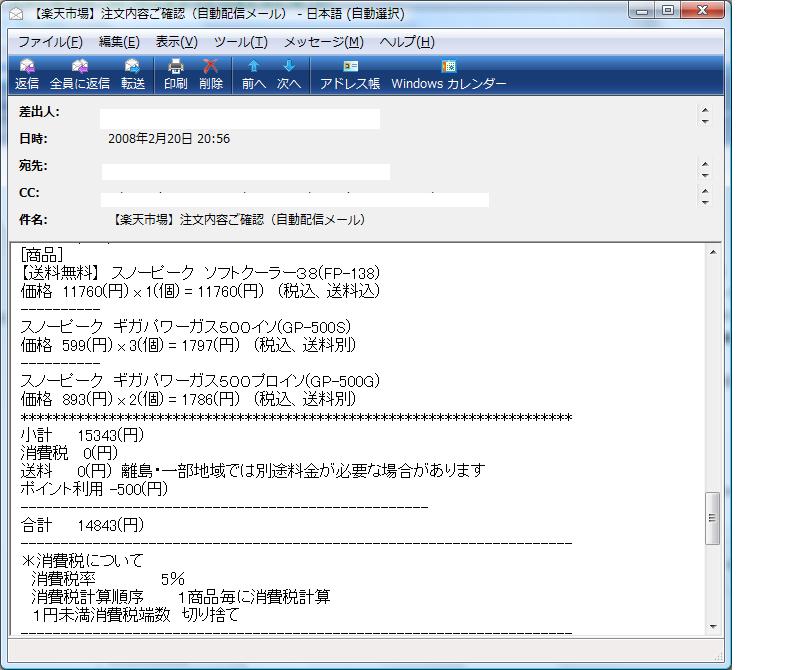This screenshot has height=670, width=800.
Task: Click the price line 893(円)×2(個)
Action: pyautogui.click(x=188, y=399)
